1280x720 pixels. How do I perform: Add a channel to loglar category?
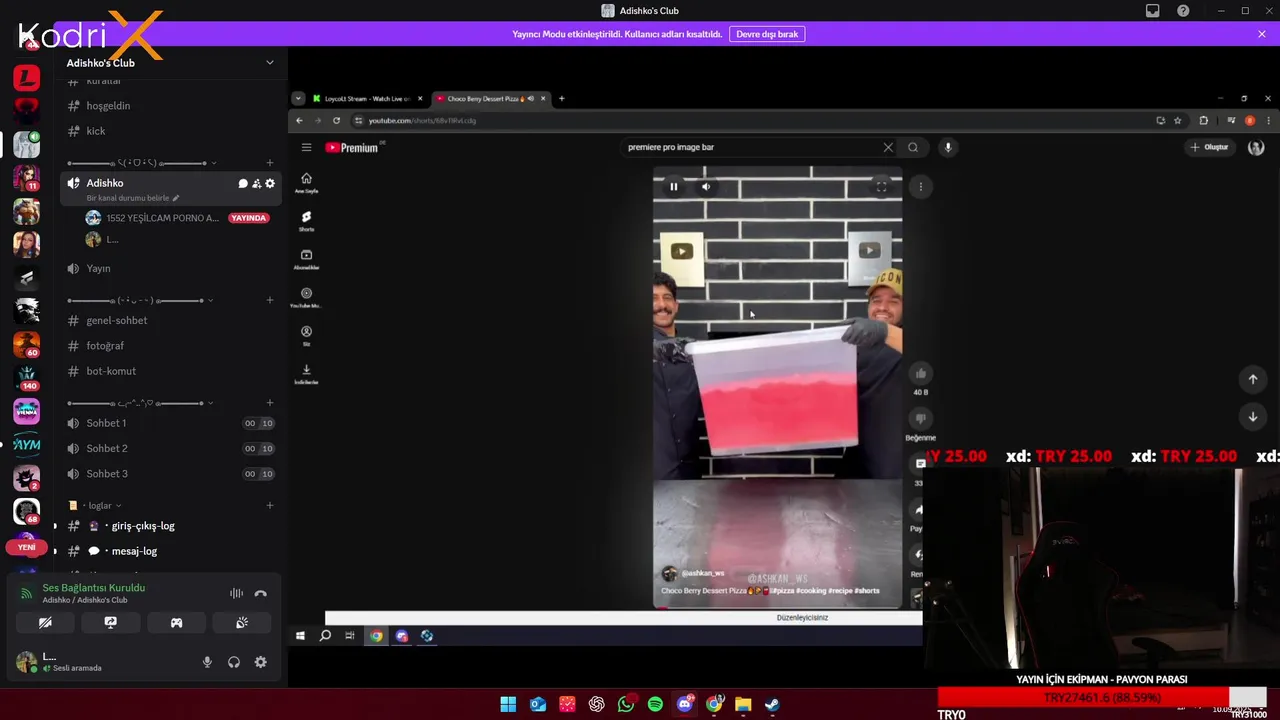[x=269, y=506]
